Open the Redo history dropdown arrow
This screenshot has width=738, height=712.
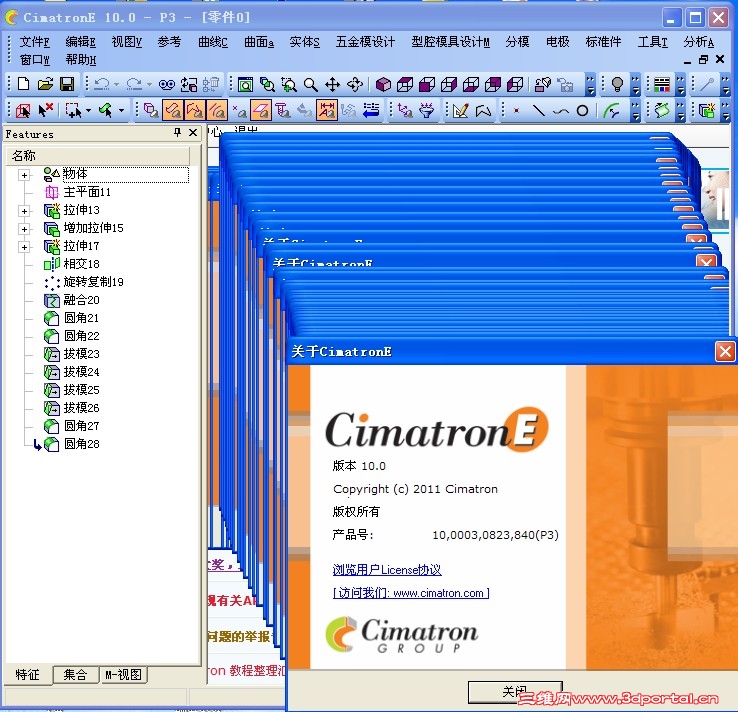(x=149, y=85)
